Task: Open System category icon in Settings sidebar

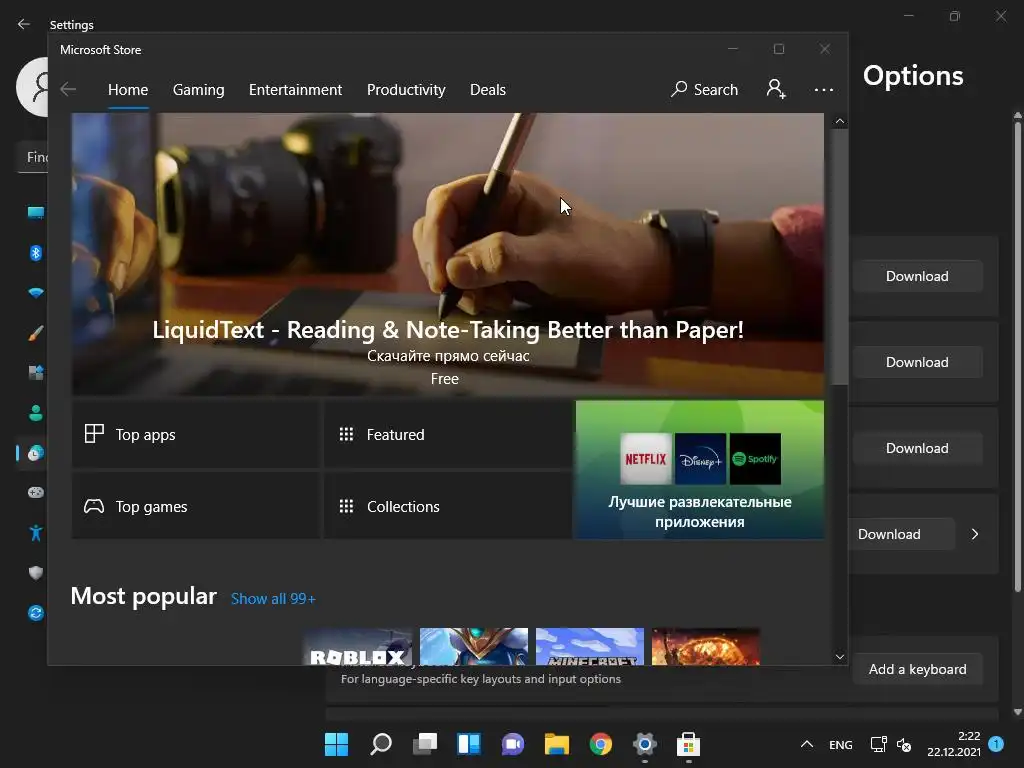Action: point(36,212)
